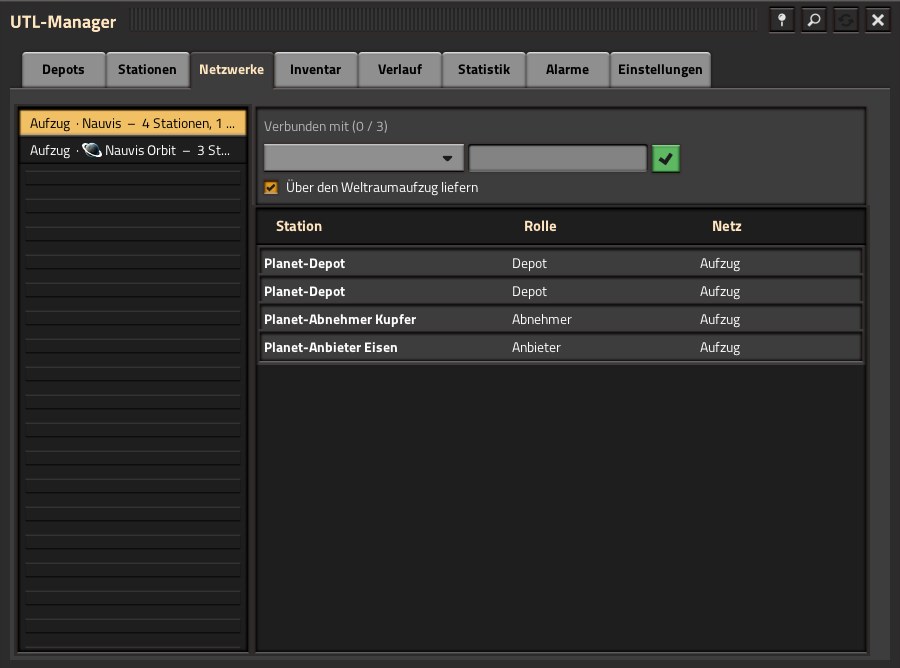Select the Aufzug Nauvis Orbit network entry
The width and height of the screenshot is (900, 668).
[133, 150]
